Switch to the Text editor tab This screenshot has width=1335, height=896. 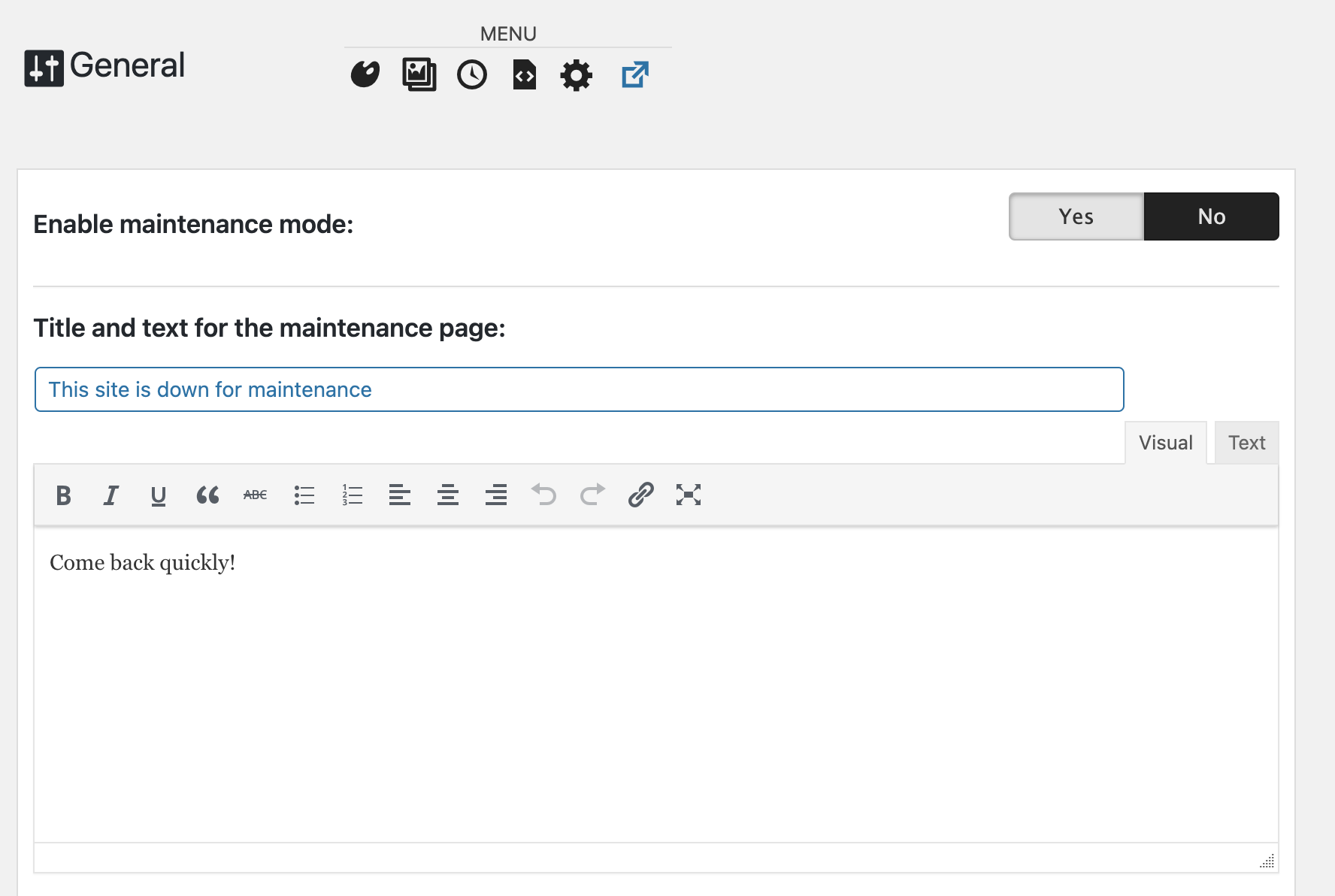coord(1247,443)
